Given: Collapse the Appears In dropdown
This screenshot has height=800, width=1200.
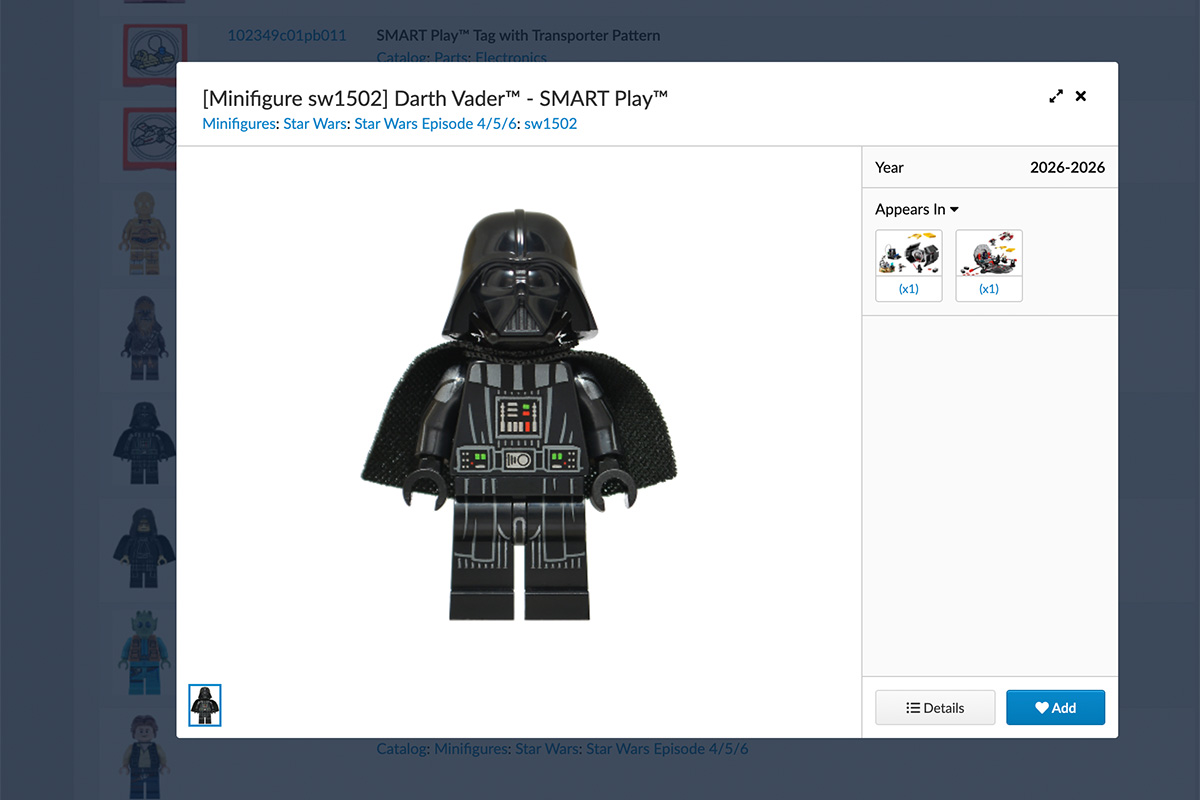Looking at the screenshot, I should [x=917, y=209].
